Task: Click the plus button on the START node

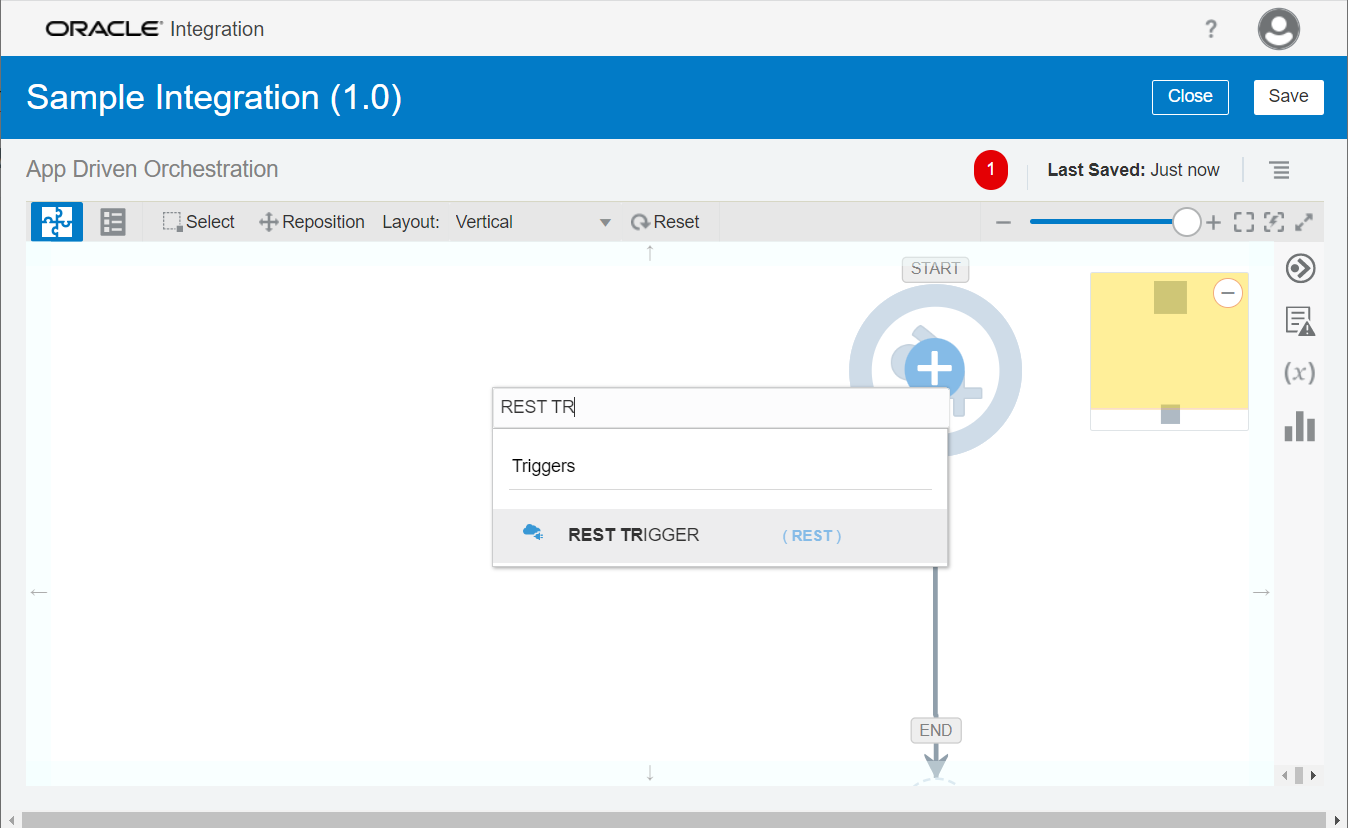Action: point(934,368)
